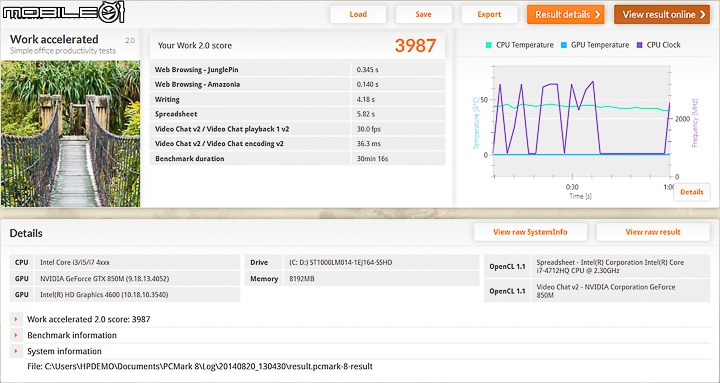Click the jungle bridge thumbnail image
The width and height of the screenshot is (720, 383).
(x=70, y=134)
